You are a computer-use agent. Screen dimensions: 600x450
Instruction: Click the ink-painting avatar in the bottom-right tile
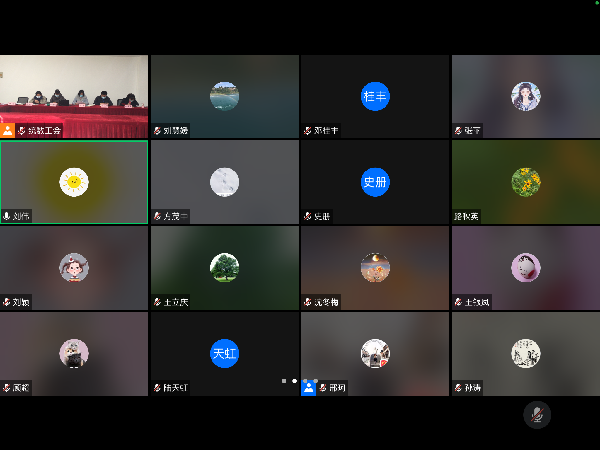tap(526, 353)
